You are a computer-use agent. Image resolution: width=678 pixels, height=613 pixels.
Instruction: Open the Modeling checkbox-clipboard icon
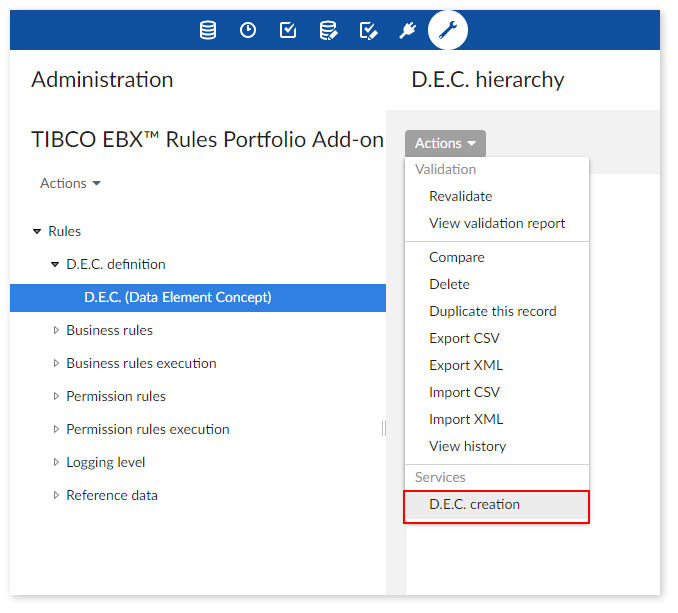288,30
